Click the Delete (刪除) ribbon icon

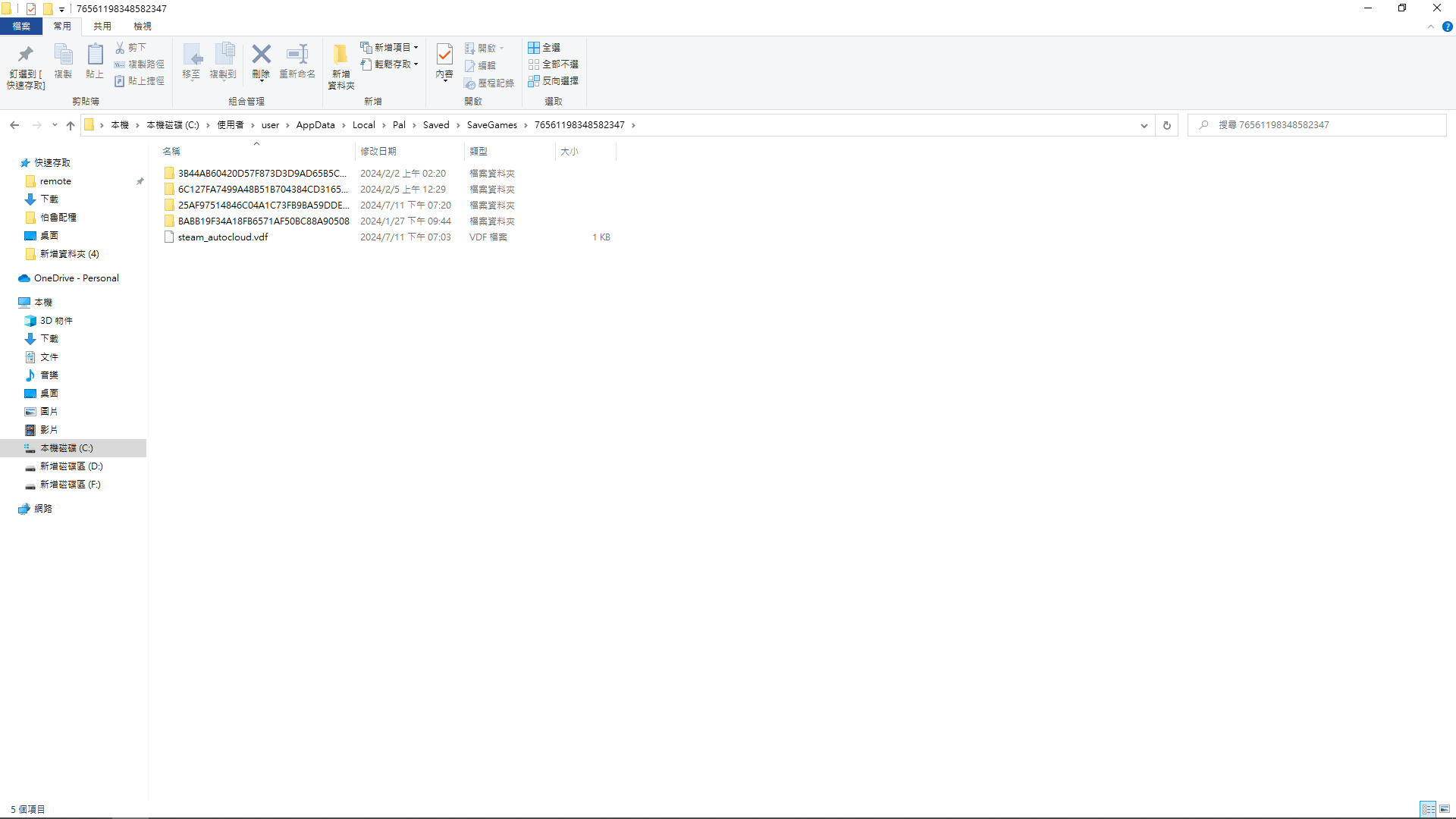click(261, 55)
